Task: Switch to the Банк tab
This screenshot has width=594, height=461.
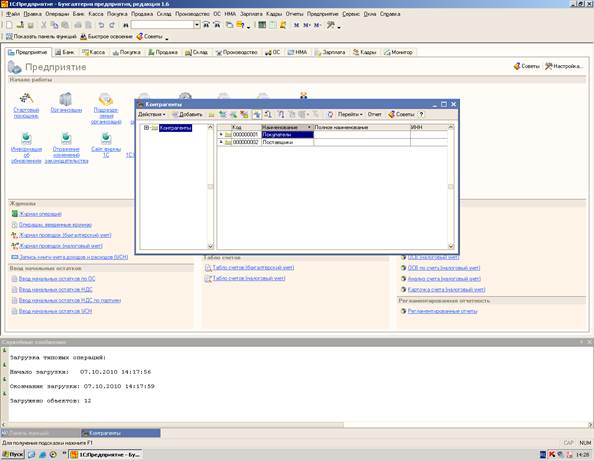Action: click(65, 52)
